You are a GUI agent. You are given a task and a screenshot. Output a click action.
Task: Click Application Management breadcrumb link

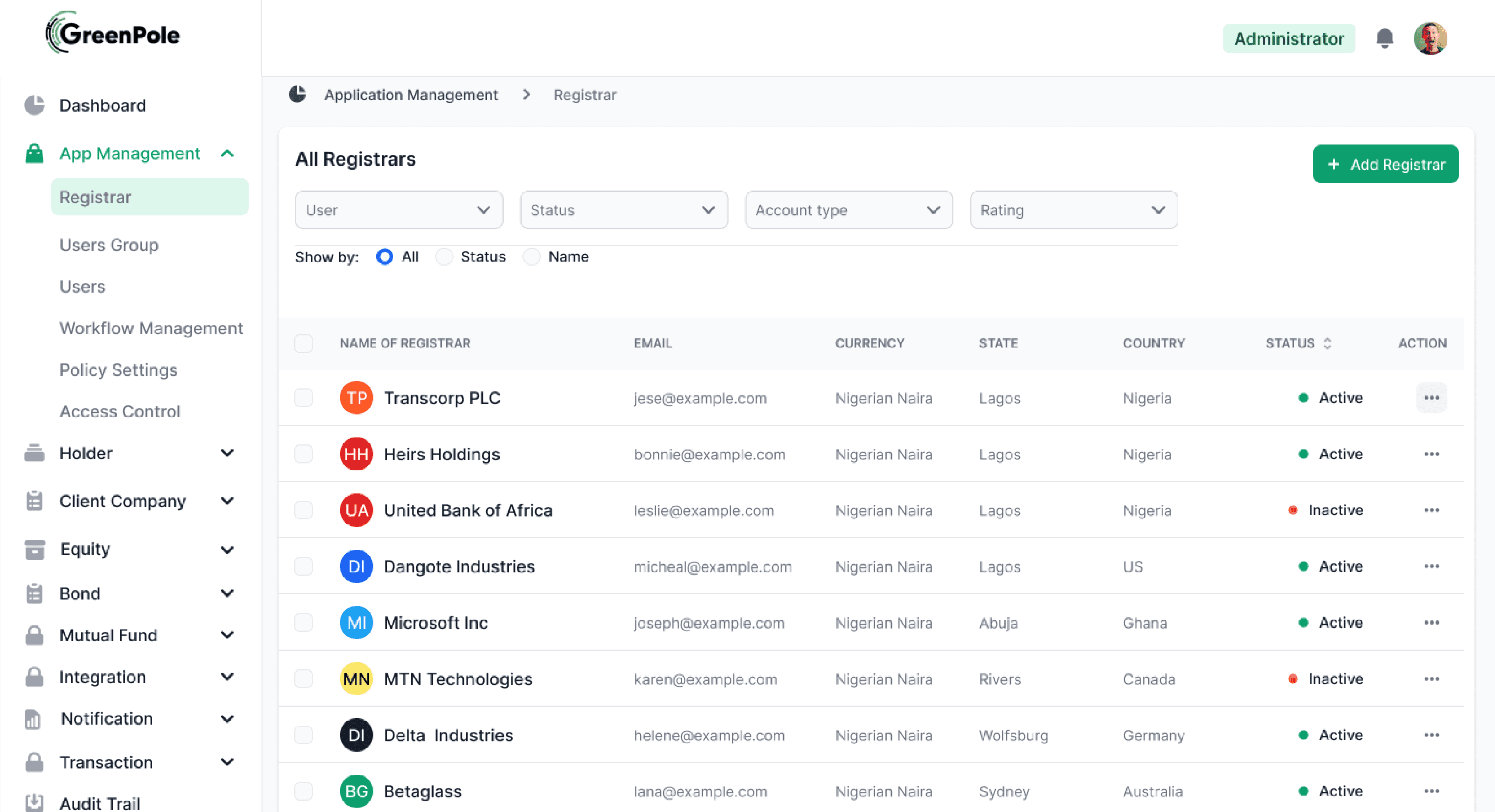[x=411, y=95]
